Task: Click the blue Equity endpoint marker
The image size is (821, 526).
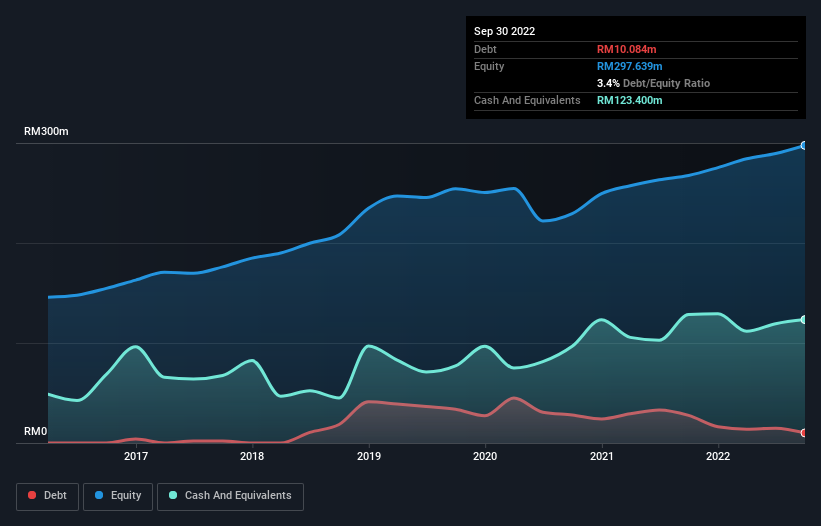Action: (x=804, y=145)
